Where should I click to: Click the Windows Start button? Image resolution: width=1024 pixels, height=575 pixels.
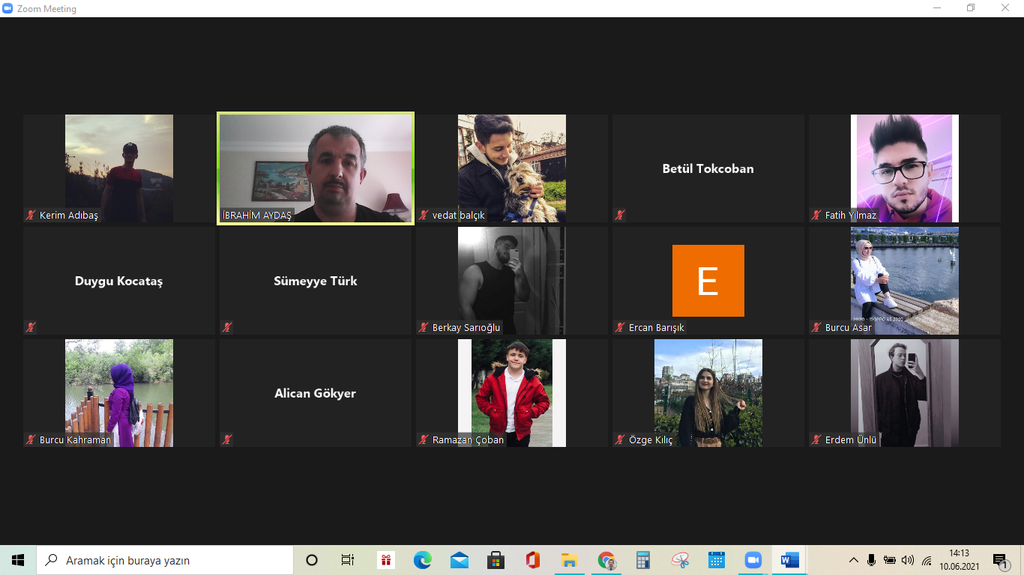[x=18, y=560]
